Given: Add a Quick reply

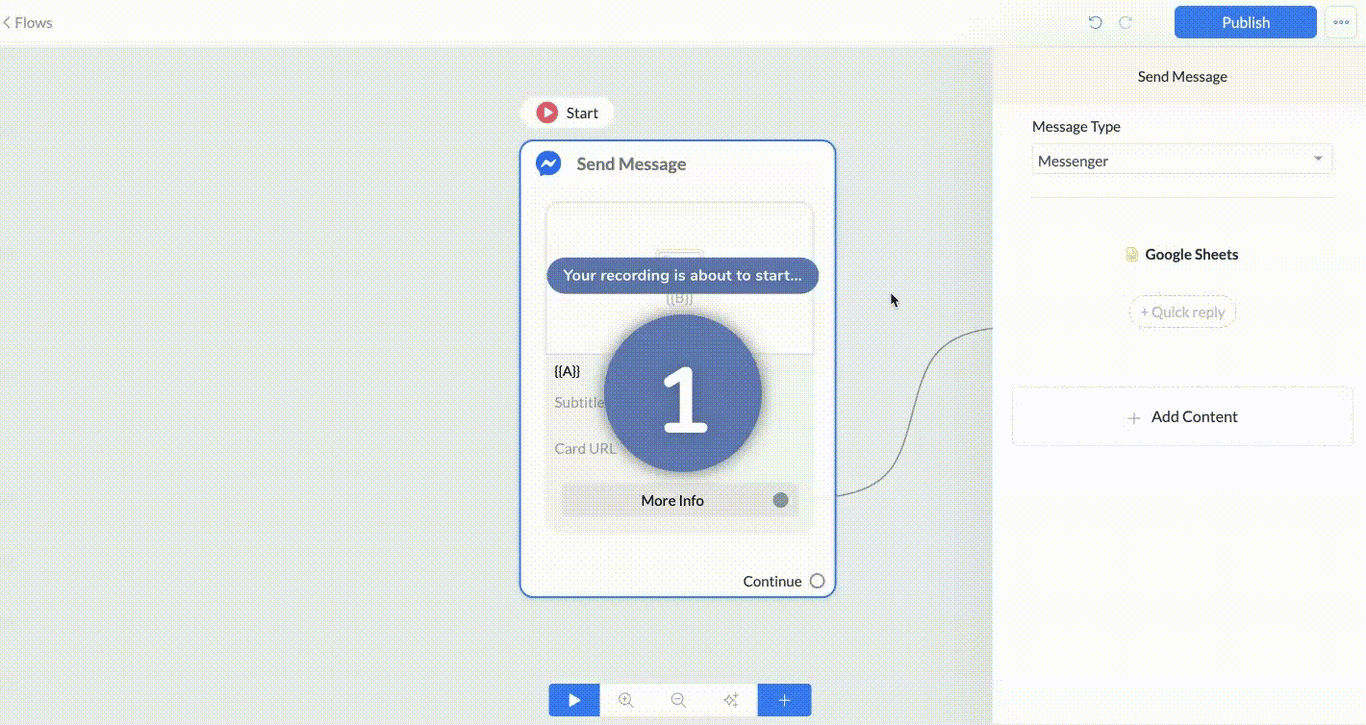Looking at the screenshot, I should tap(1182, 311).
